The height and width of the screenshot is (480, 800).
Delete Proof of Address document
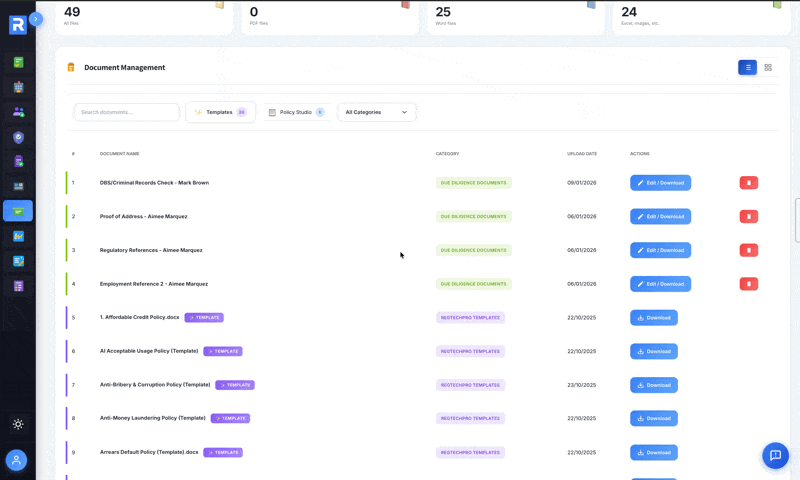click(x=748, y=216)
